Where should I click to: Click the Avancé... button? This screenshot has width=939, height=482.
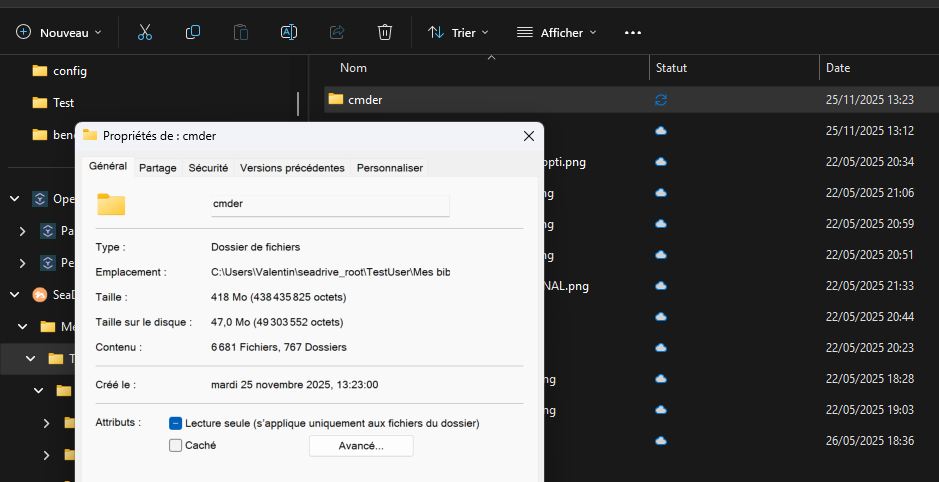(x=361, y=446)
